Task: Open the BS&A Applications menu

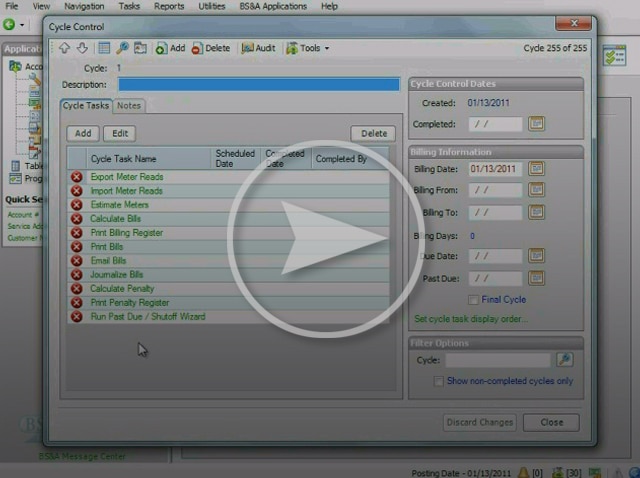Action: (x=273, y=6)
